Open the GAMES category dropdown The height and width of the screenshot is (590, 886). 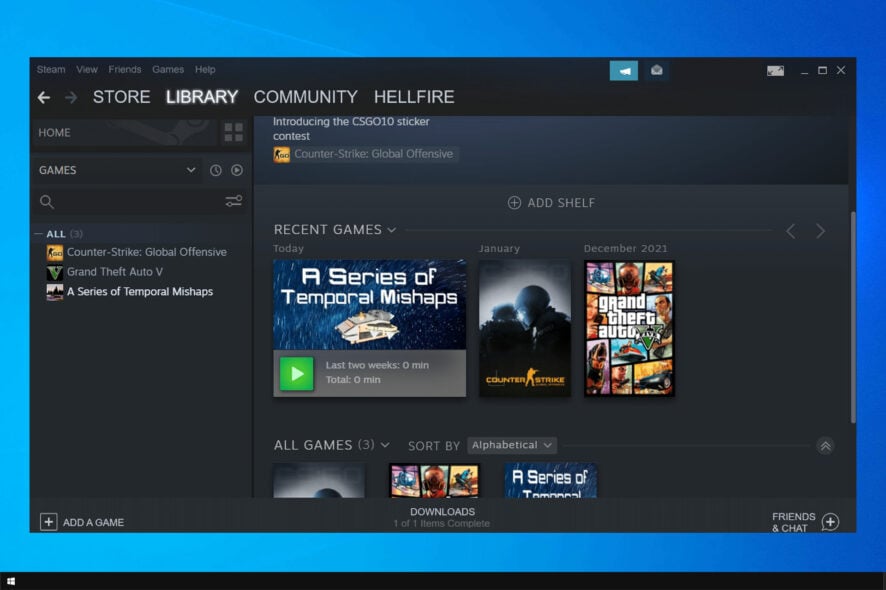(x=190, y=170)
